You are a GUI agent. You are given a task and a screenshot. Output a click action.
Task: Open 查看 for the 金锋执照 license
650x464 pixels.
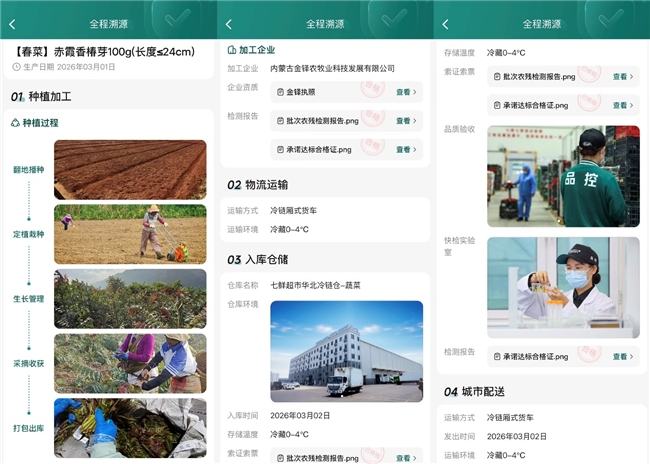406,92
